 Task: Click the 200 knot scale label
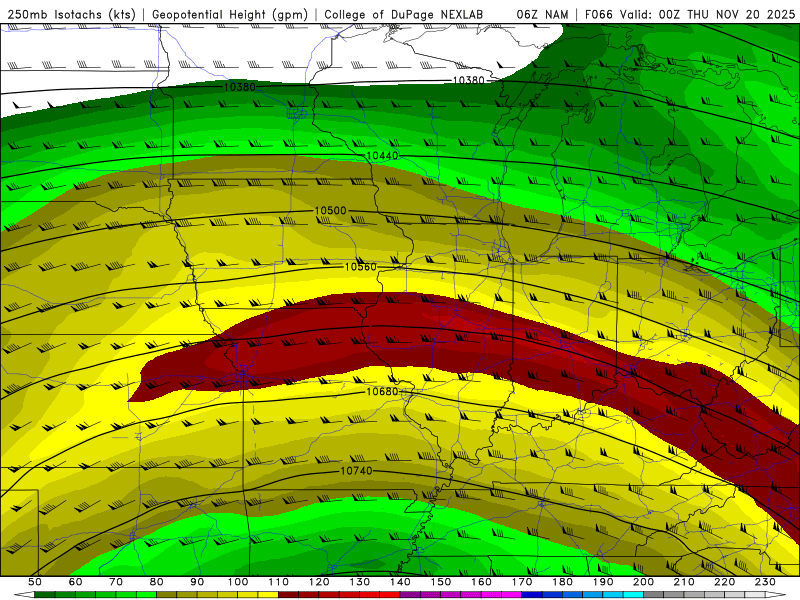(x=643, y=582)
